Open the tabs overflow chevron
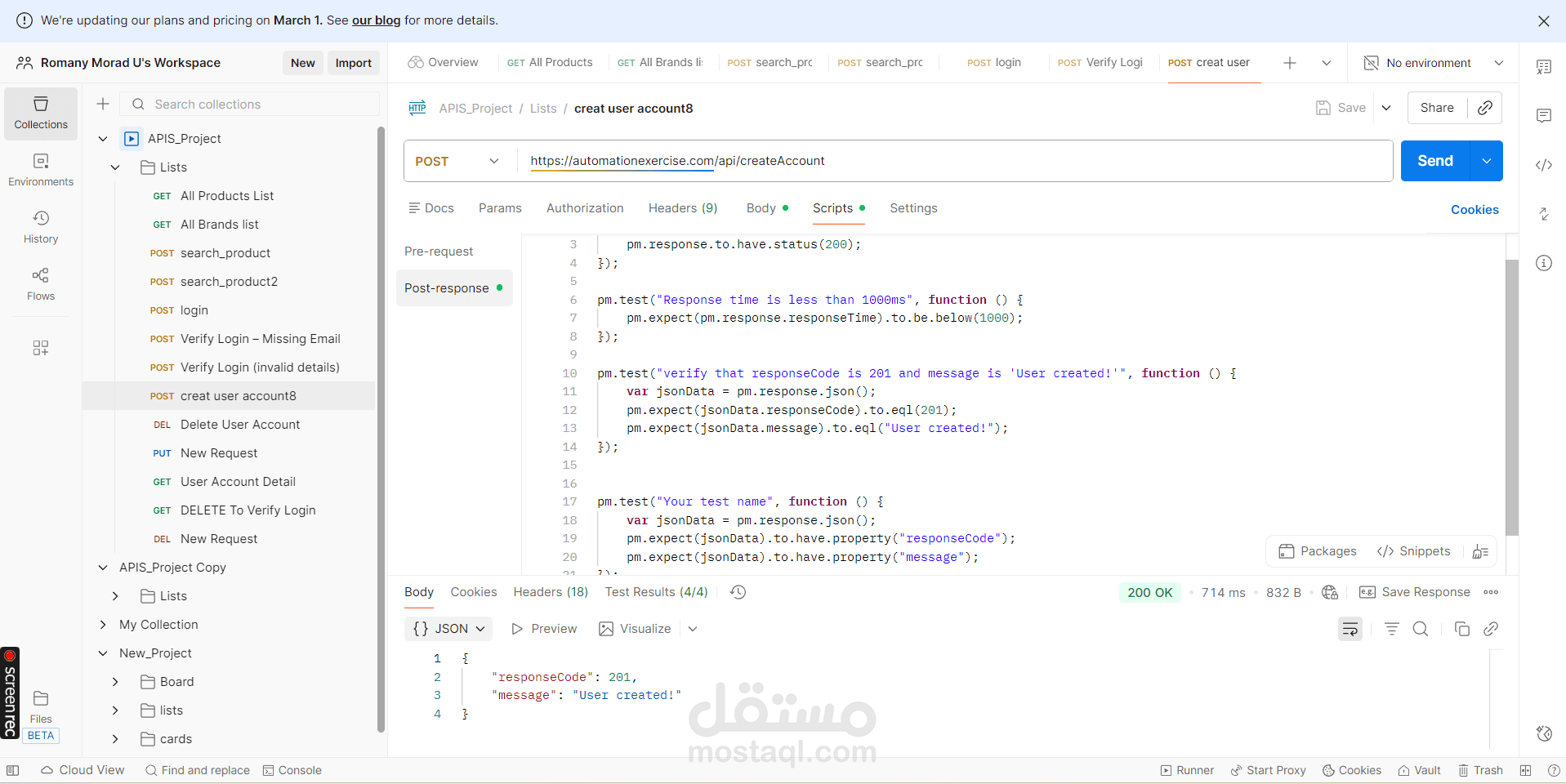The height and width of the screenshot is (784, 1566). (1327, 63)
